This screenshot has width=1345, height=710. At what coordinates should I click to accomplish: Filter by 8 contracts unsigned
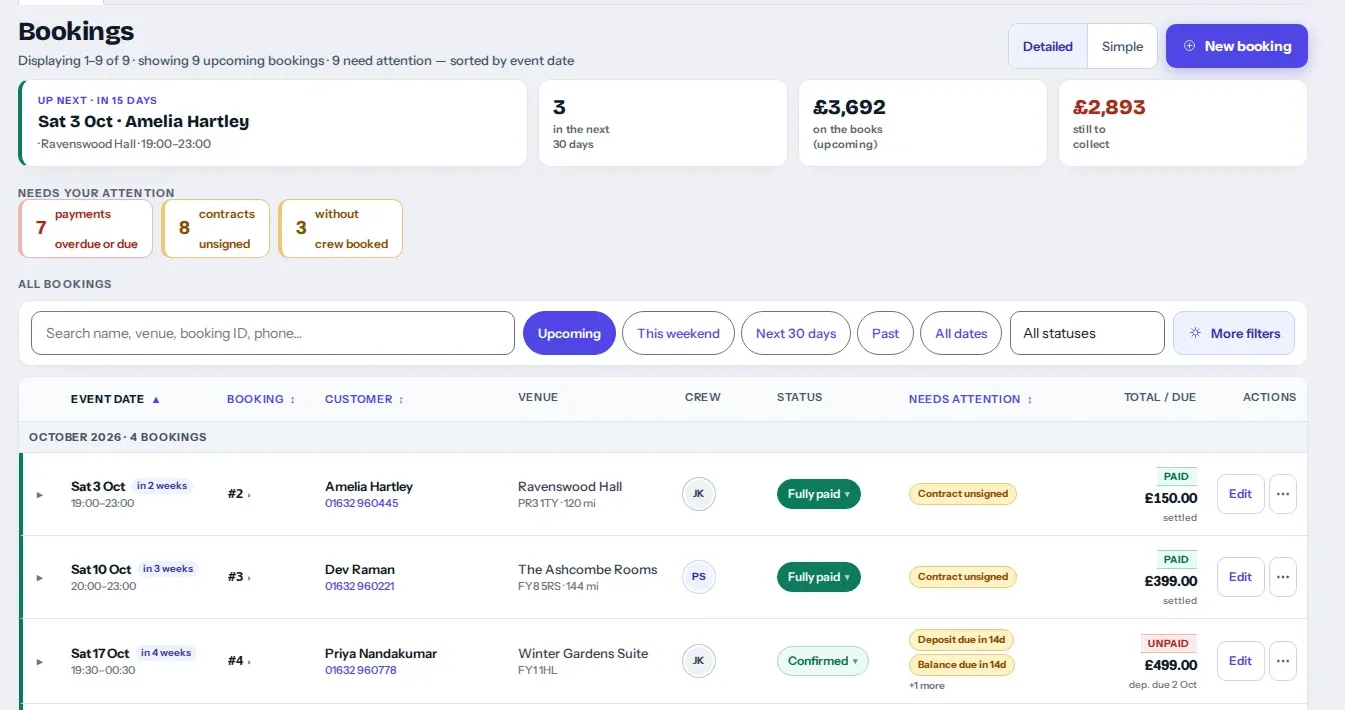(216, 229)
